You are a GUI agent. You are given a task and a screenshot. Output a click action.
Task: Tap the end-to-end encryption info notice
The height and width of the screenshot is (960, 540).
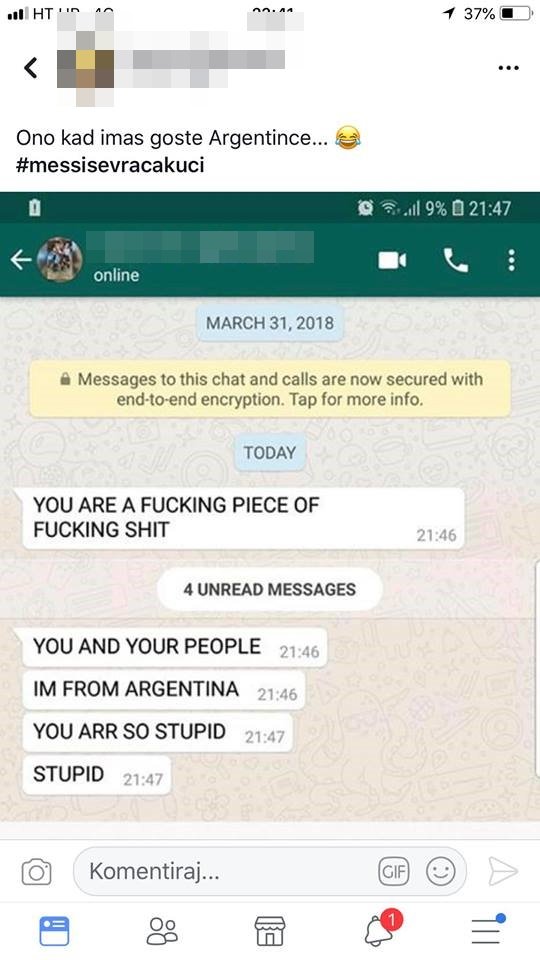coord(270,389)
